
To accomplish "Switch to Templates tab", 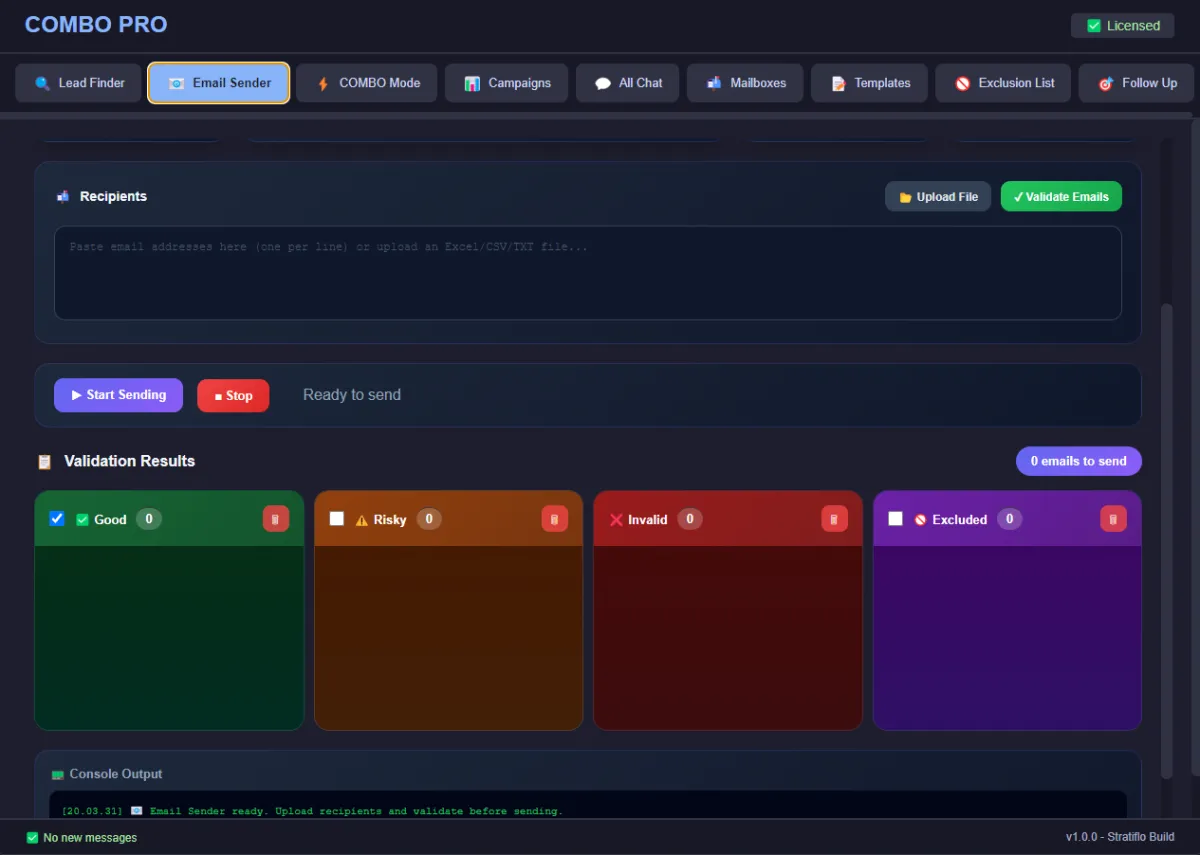I will (x=869, y=83).
